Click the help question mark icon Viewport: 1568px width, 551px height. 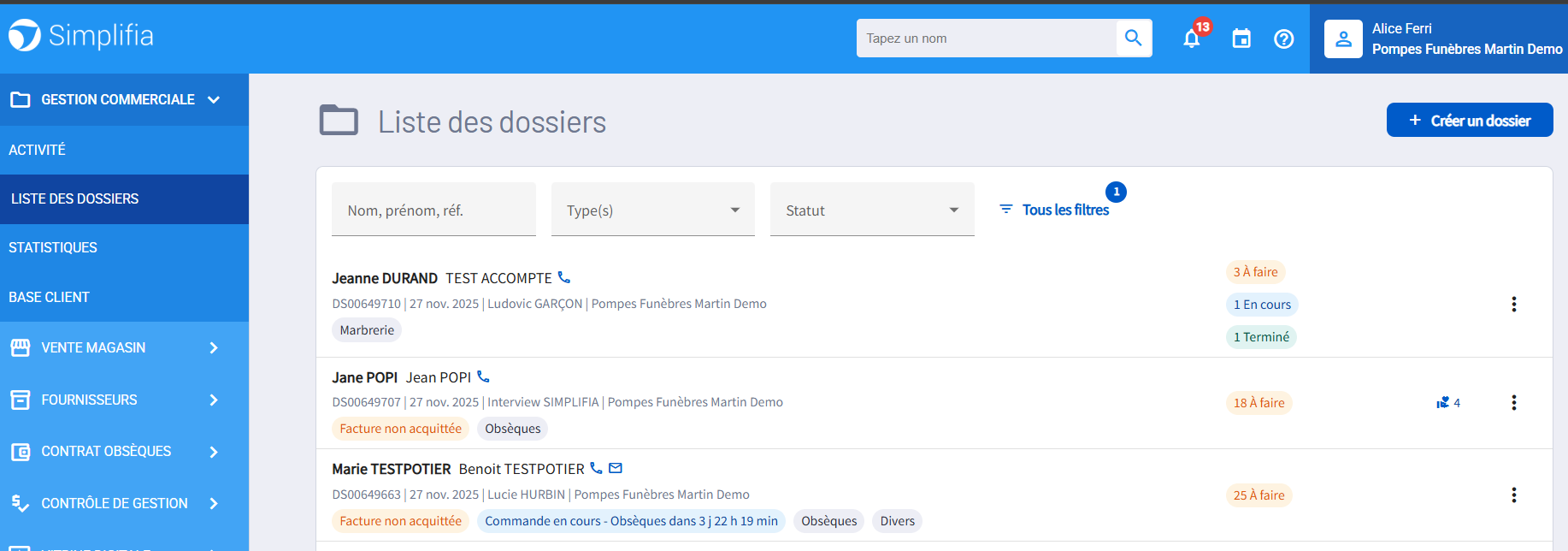1283,39
